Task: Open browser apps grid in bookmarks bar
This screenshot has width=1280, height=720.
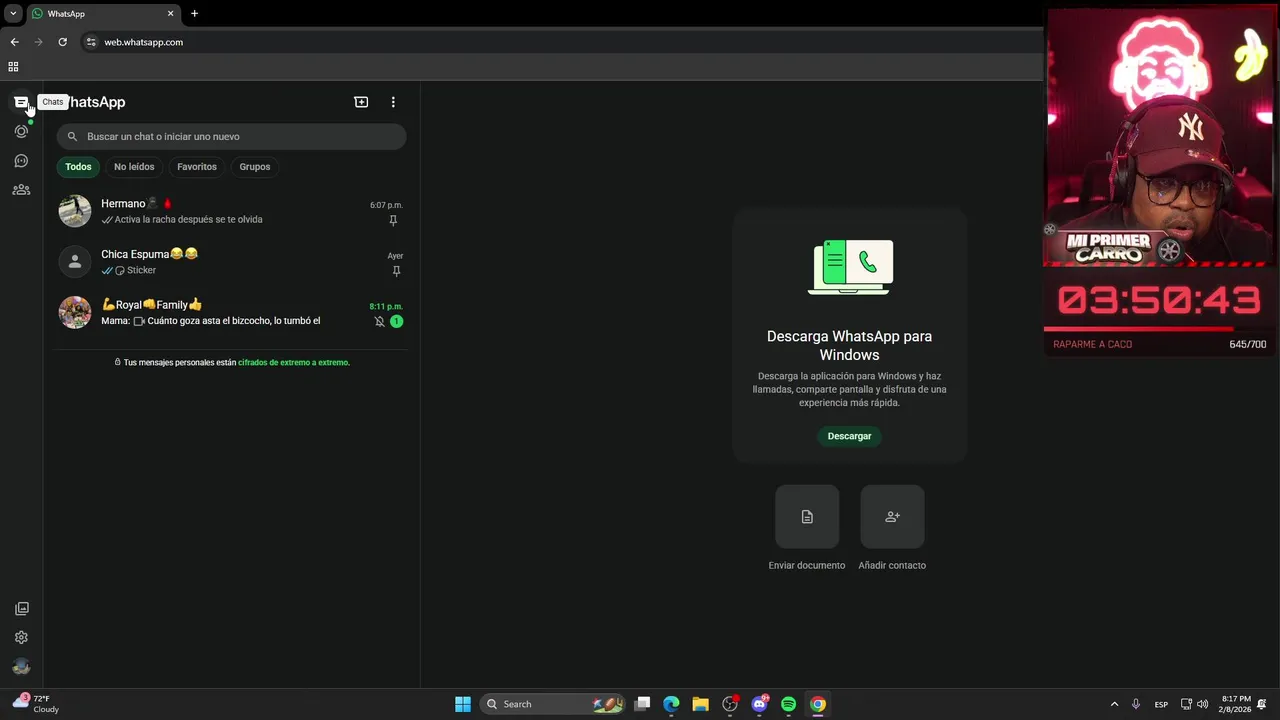Action: pos(13,67)
